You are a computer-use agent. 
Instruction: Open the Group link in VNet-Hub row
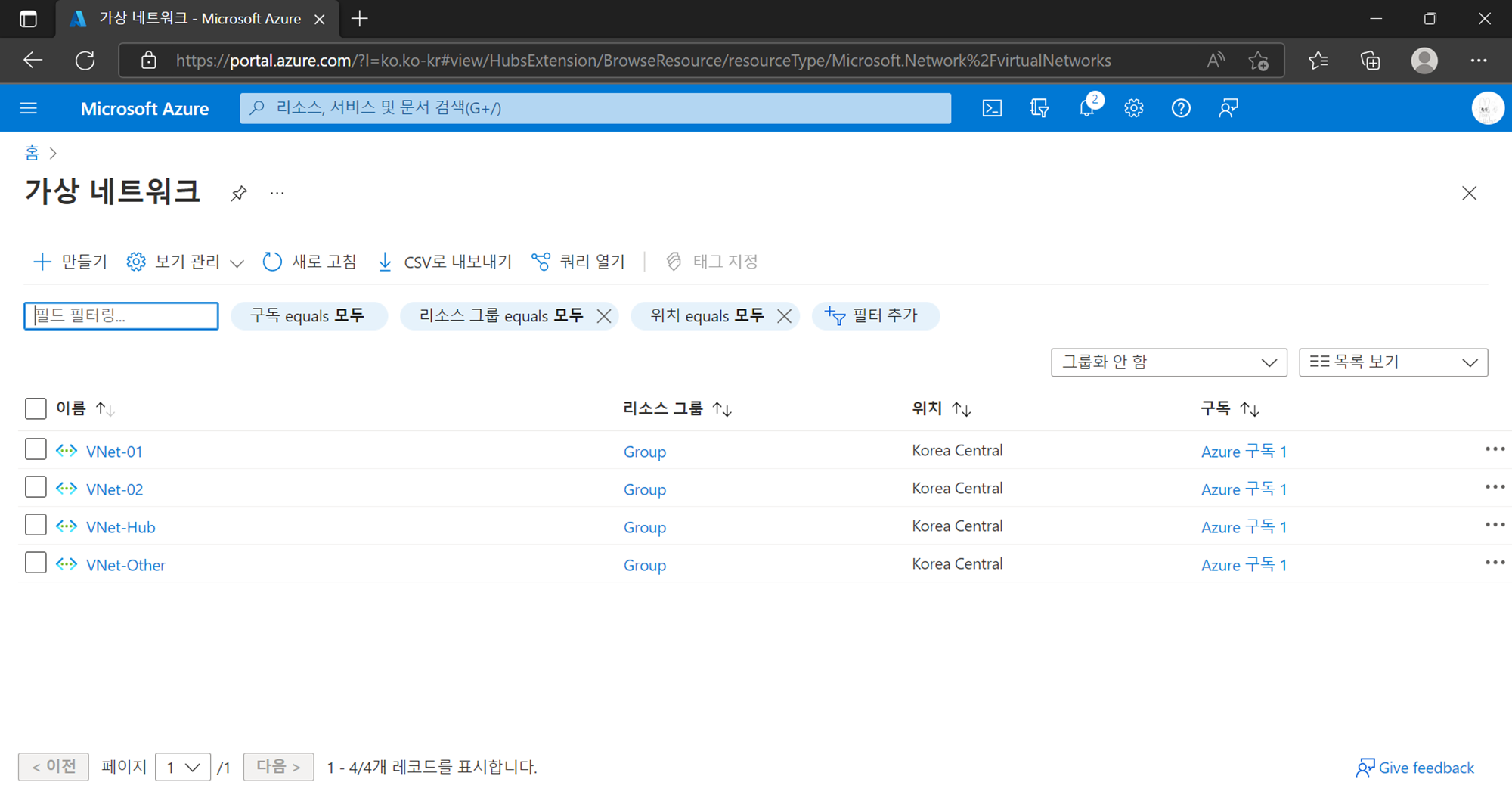tap(645, 527)
